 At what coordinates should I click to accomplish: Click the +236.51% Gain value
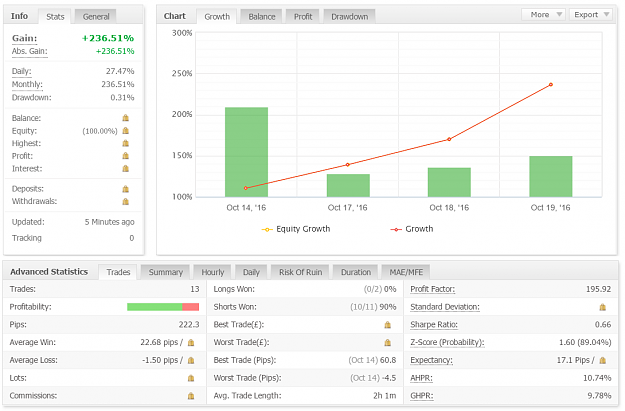(x=108, y=38)
